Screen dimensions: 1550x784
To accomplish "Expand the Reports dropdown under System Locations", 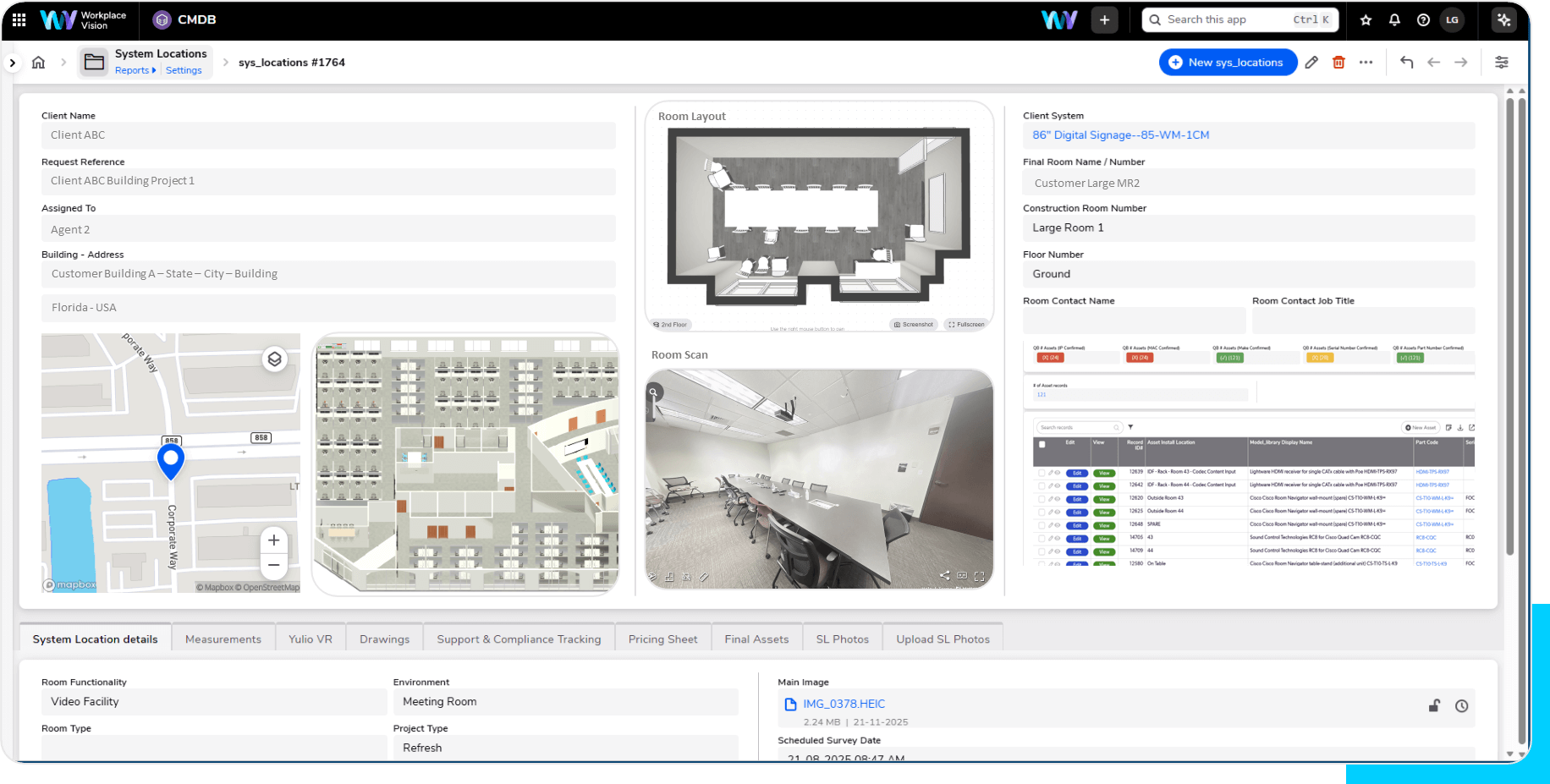I will [135, 71].
